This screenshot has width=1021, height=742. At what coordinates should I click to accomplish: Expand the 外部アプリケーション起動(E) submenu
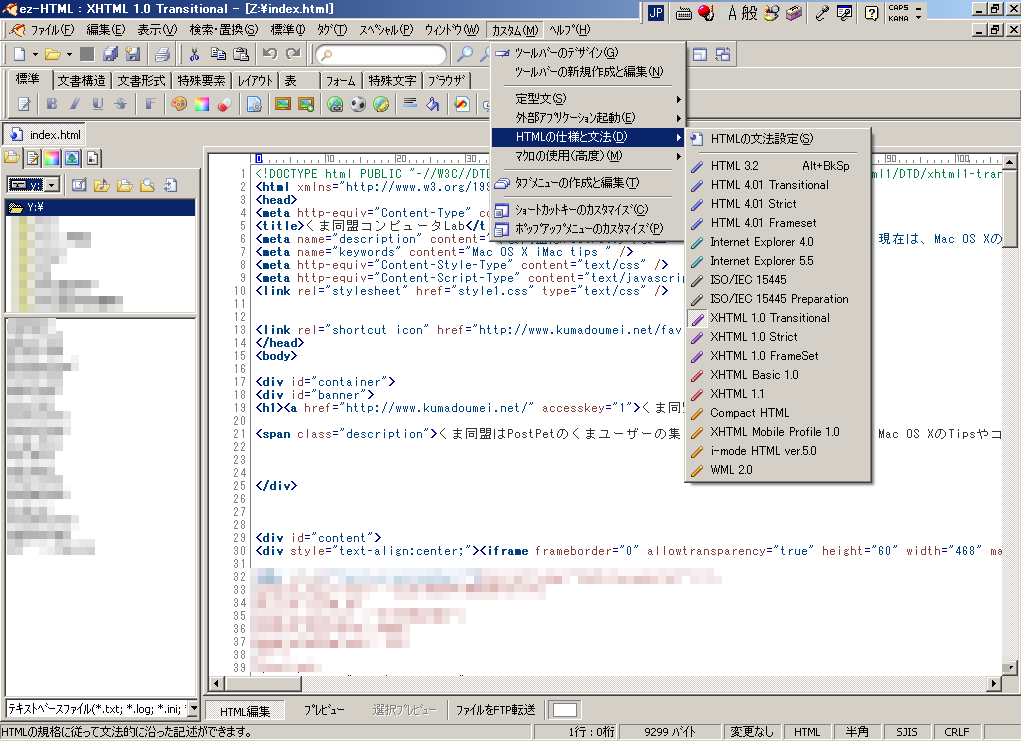[x=589, y=118]
